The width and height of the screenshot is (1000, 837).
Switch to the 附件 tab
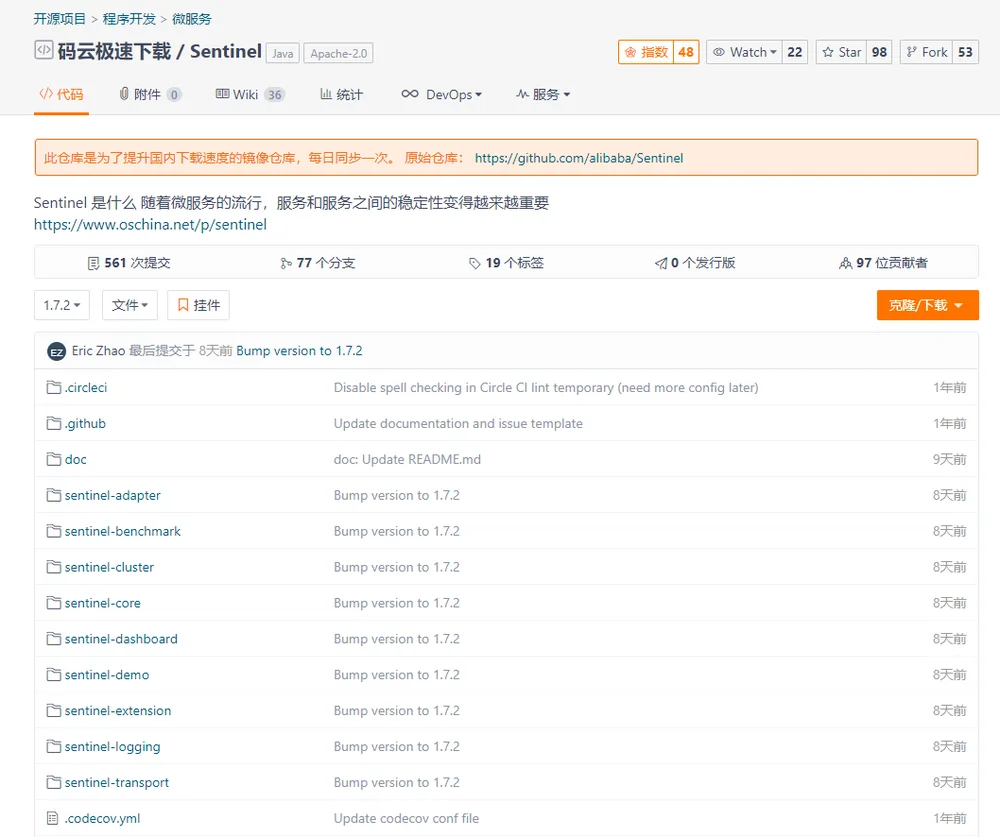[x=151, y=94]
